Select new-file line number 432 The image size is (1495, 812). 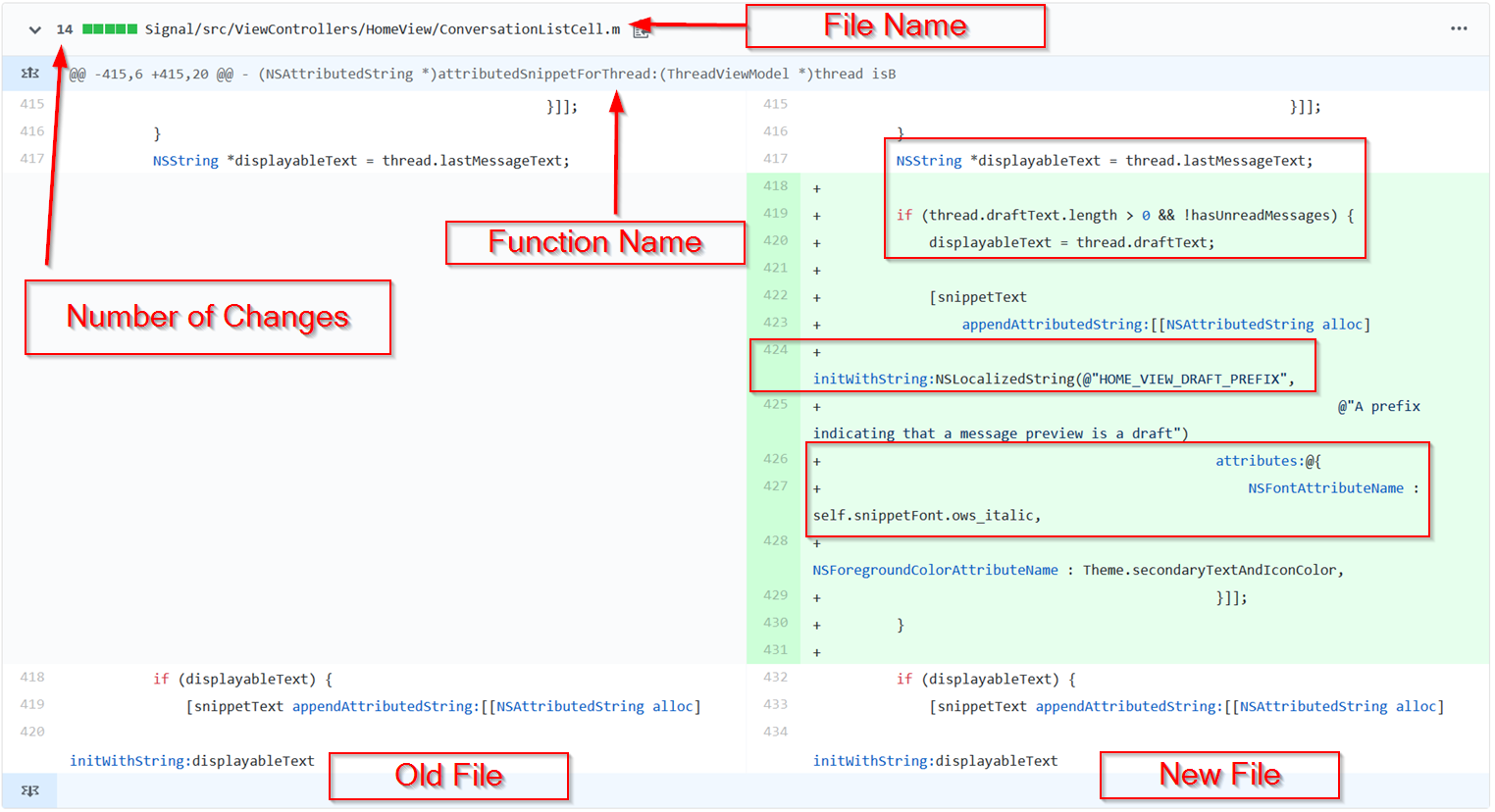point(776,678)
